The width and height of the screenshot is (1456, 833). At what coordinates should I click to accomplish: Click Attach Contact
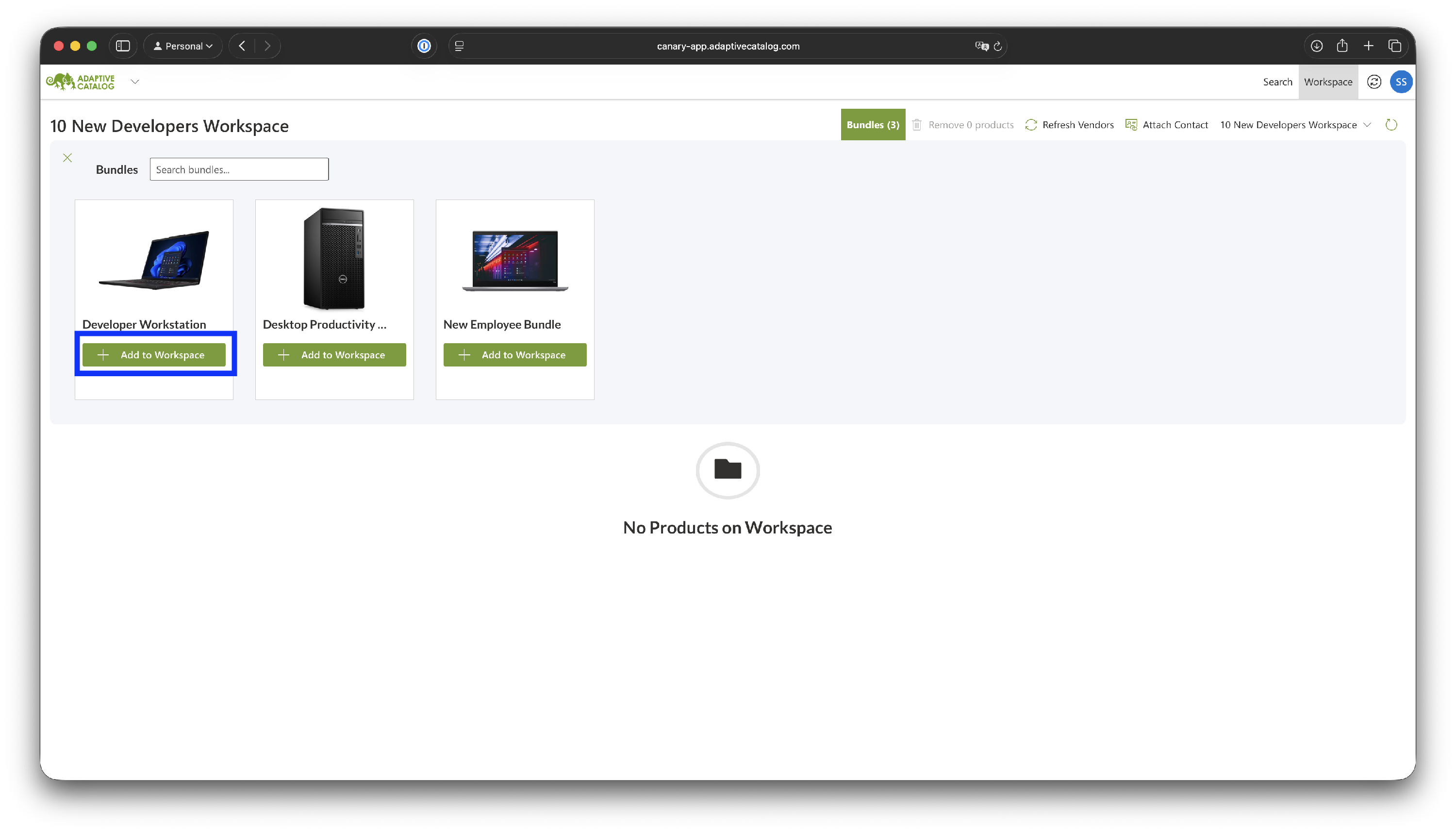[x=1167, y=125]
